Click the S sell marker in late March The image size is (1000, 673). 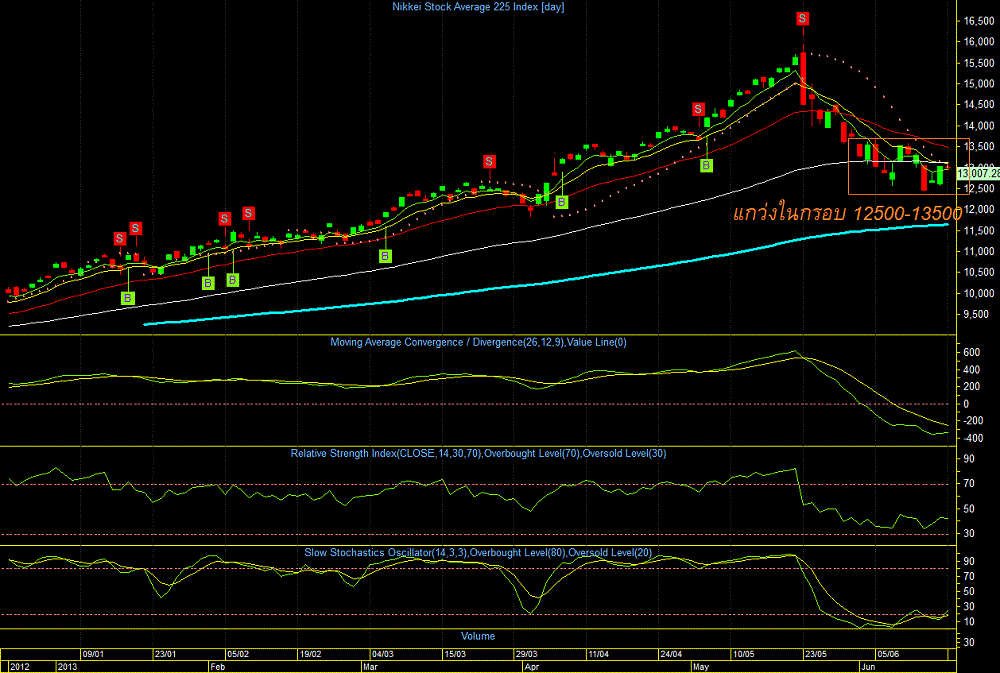click(x=489, y=161)
